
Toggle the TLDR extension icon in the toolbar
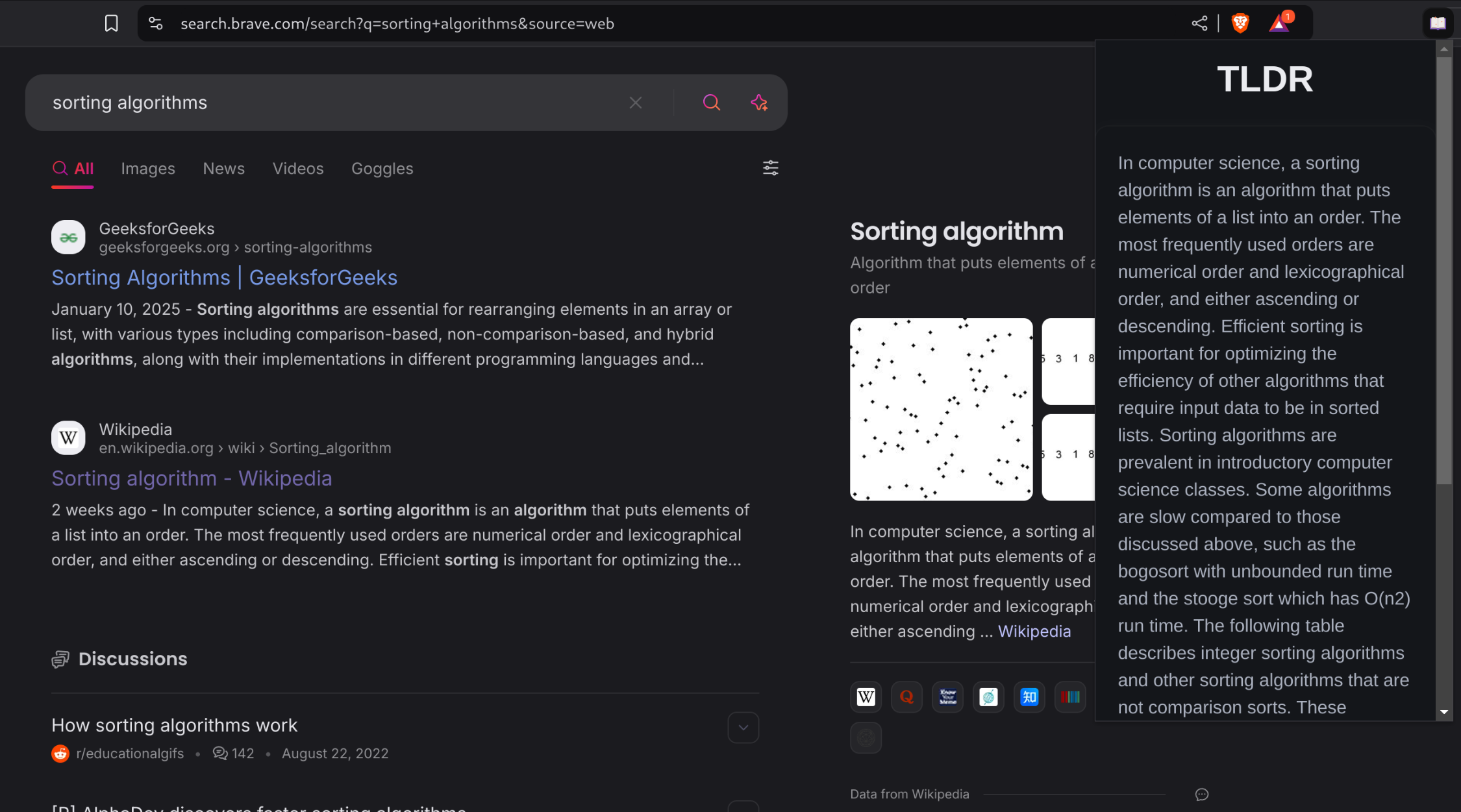coord(1438,24)
